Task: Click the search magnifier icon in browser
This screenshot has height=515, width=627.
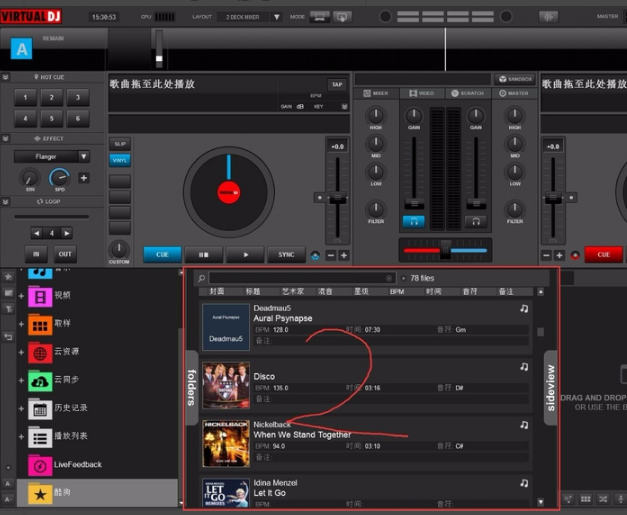Action: tap(202, 278)
